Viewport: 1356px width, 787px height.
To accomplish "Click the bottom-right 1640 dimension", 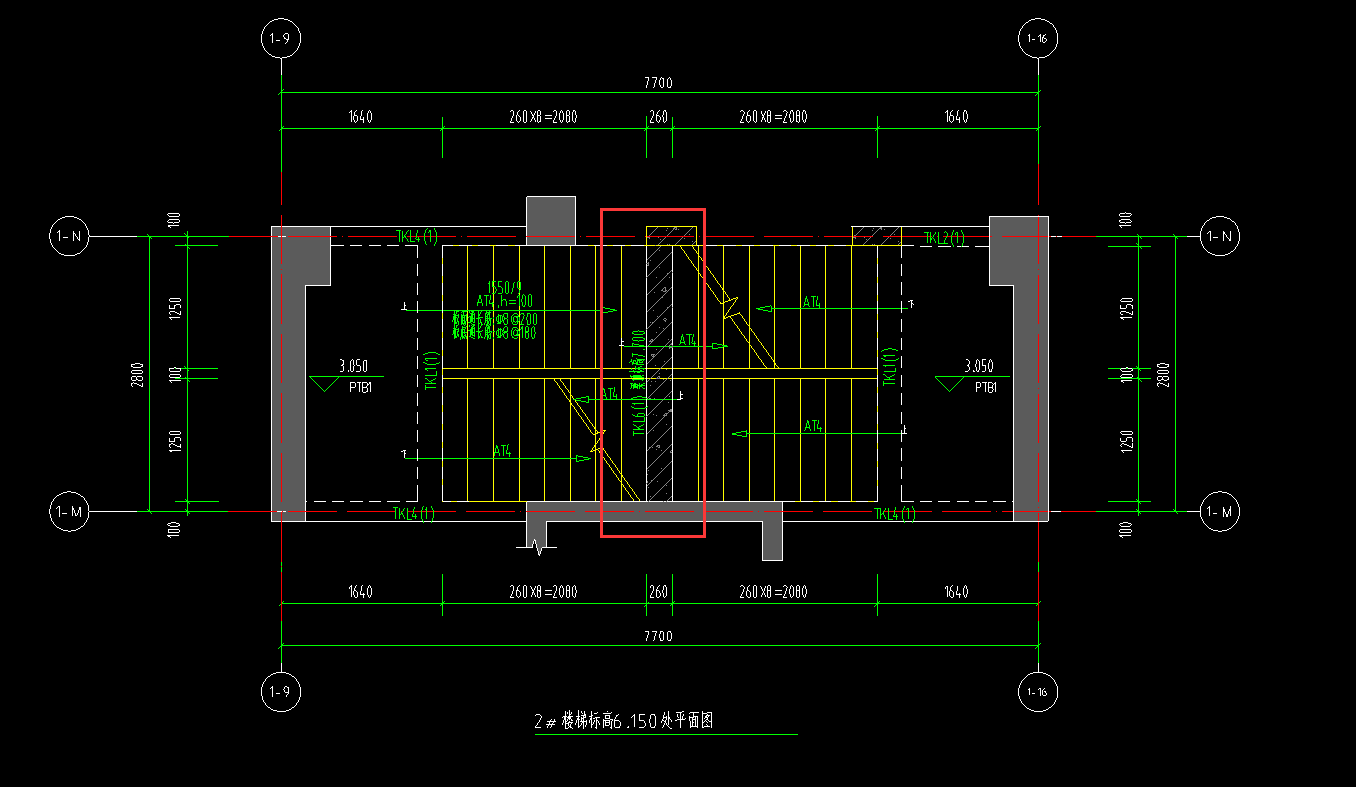I will pos(956,592).
